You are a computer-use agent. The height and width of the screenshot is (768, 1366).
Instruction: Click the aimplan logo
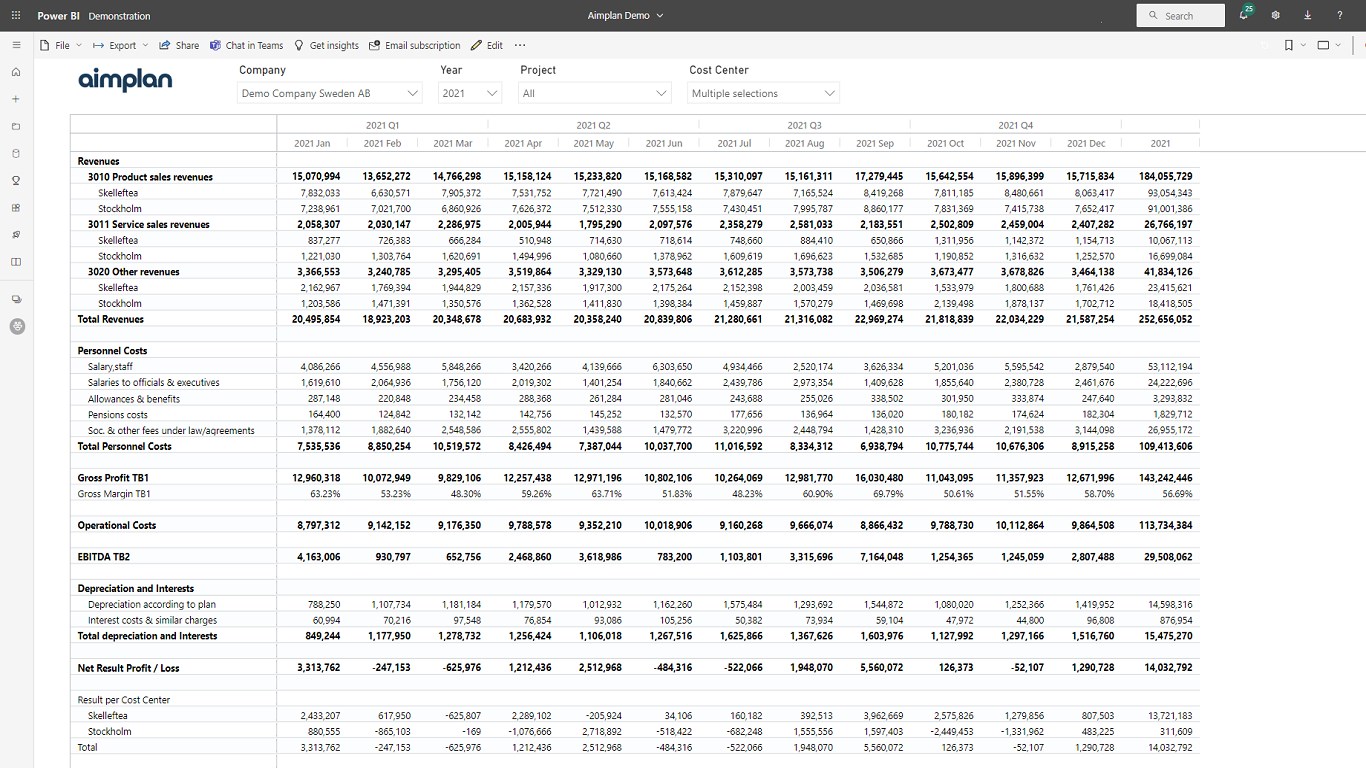click(x=125, y=80)
